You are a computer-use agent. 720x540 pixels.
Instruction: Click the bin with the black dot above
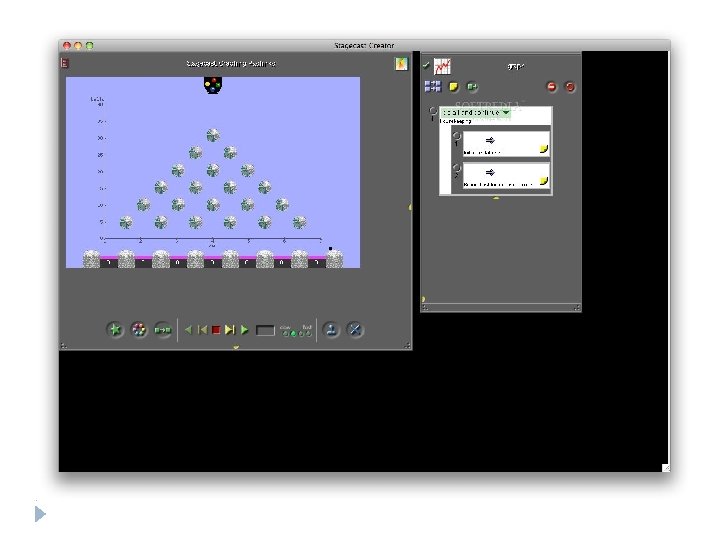[x=334, y=259]
